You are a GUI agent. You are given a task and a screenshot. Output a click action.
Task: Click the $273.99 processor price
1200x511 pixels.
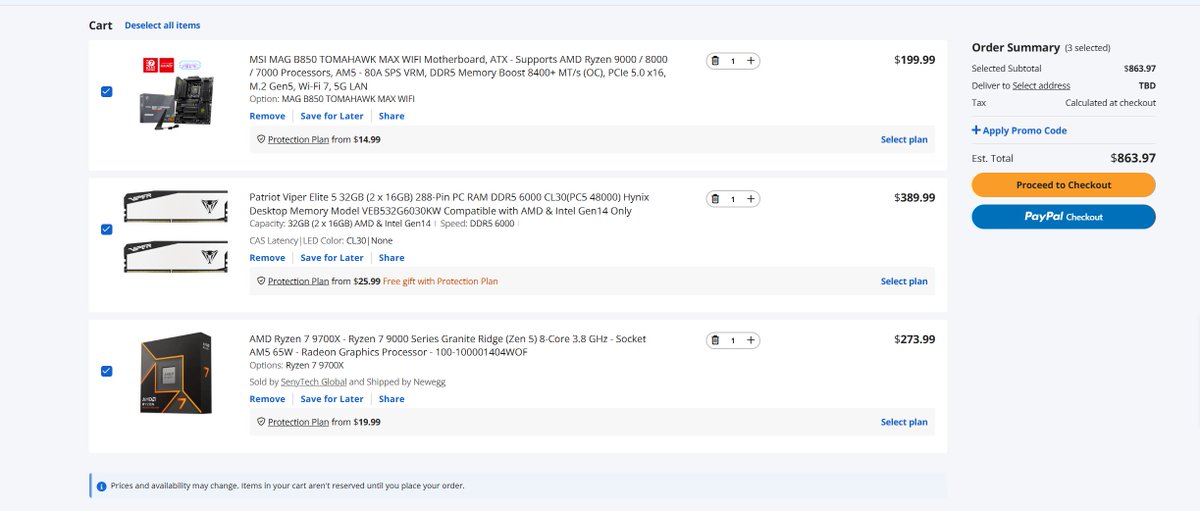(915, 339)
